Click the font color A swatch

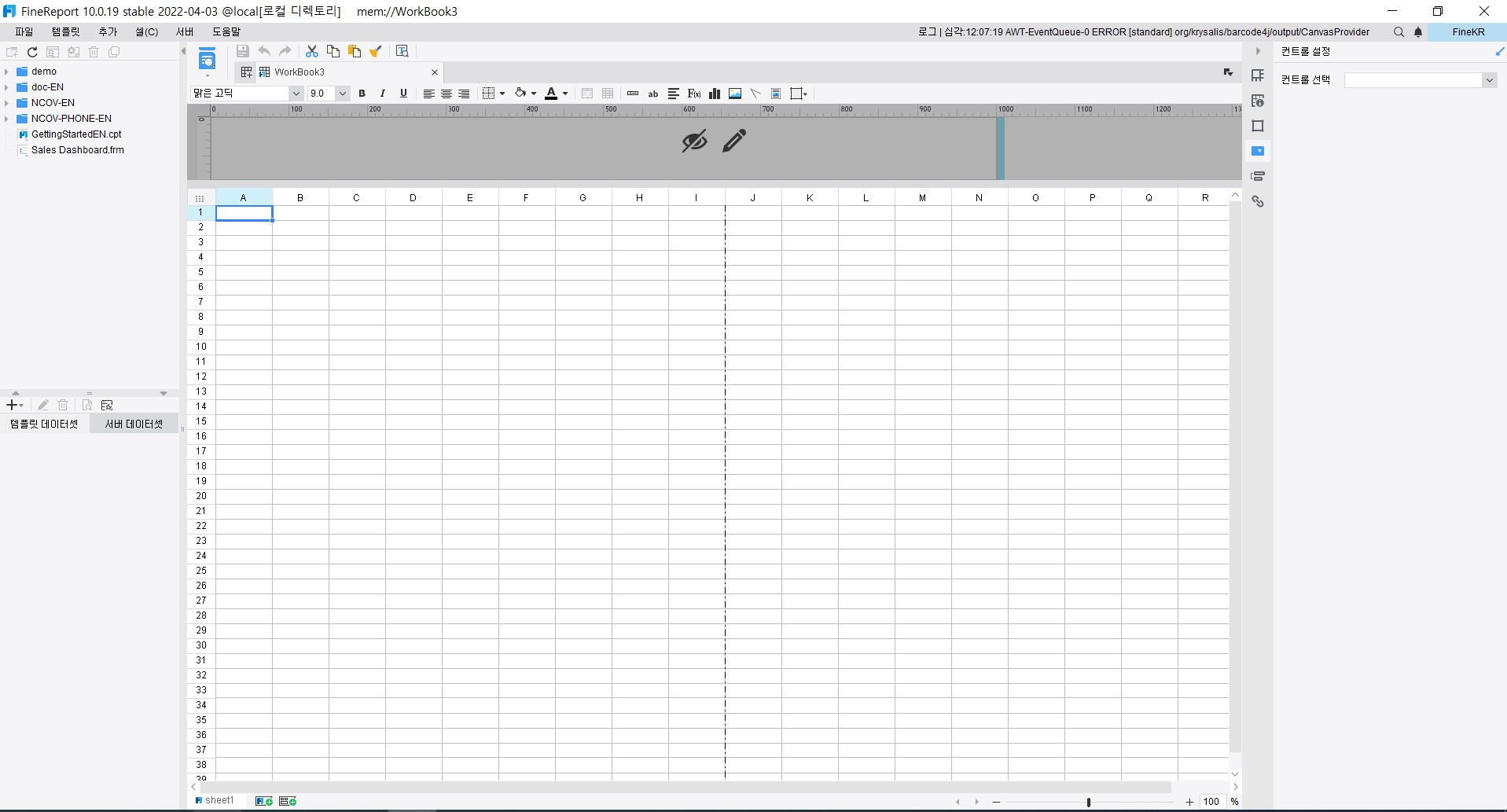(552, 94)
